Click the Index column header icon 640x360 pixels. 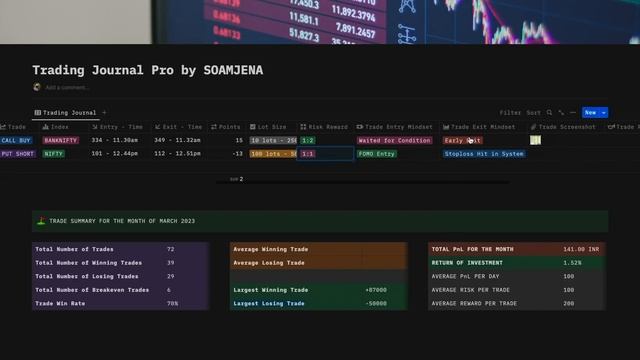pos(45,127)
